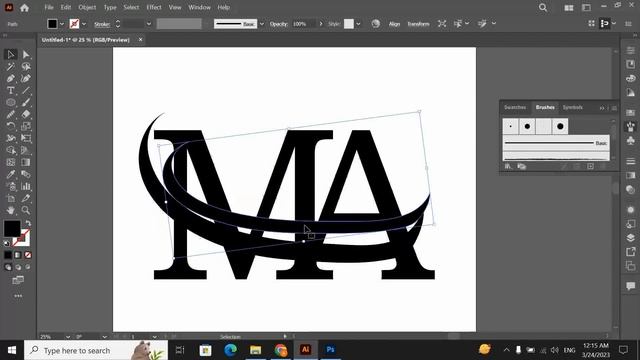Image resolution: width=640 pixels, height=360 pixels.
Task: Select the Basic brush stroke in Brushes
Action: [556, 143]
